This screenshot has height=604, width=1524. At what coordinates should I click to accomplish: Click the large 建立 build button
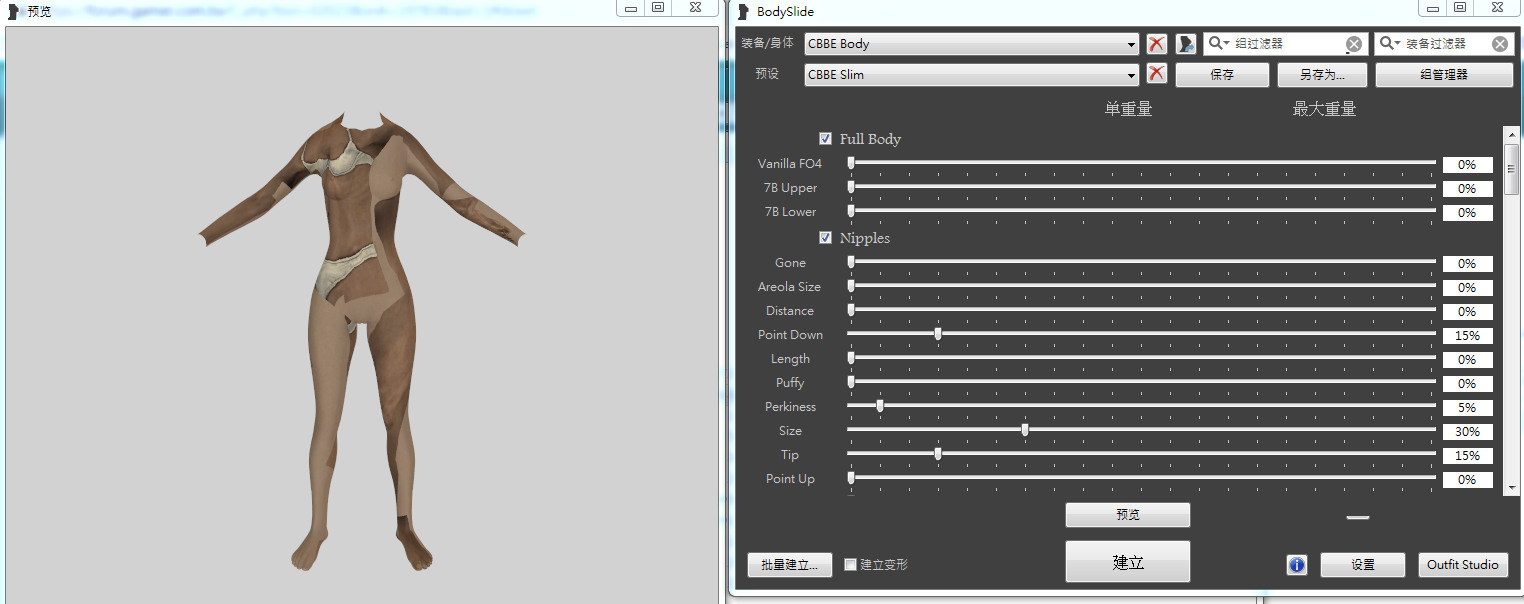pos(1128,562)
